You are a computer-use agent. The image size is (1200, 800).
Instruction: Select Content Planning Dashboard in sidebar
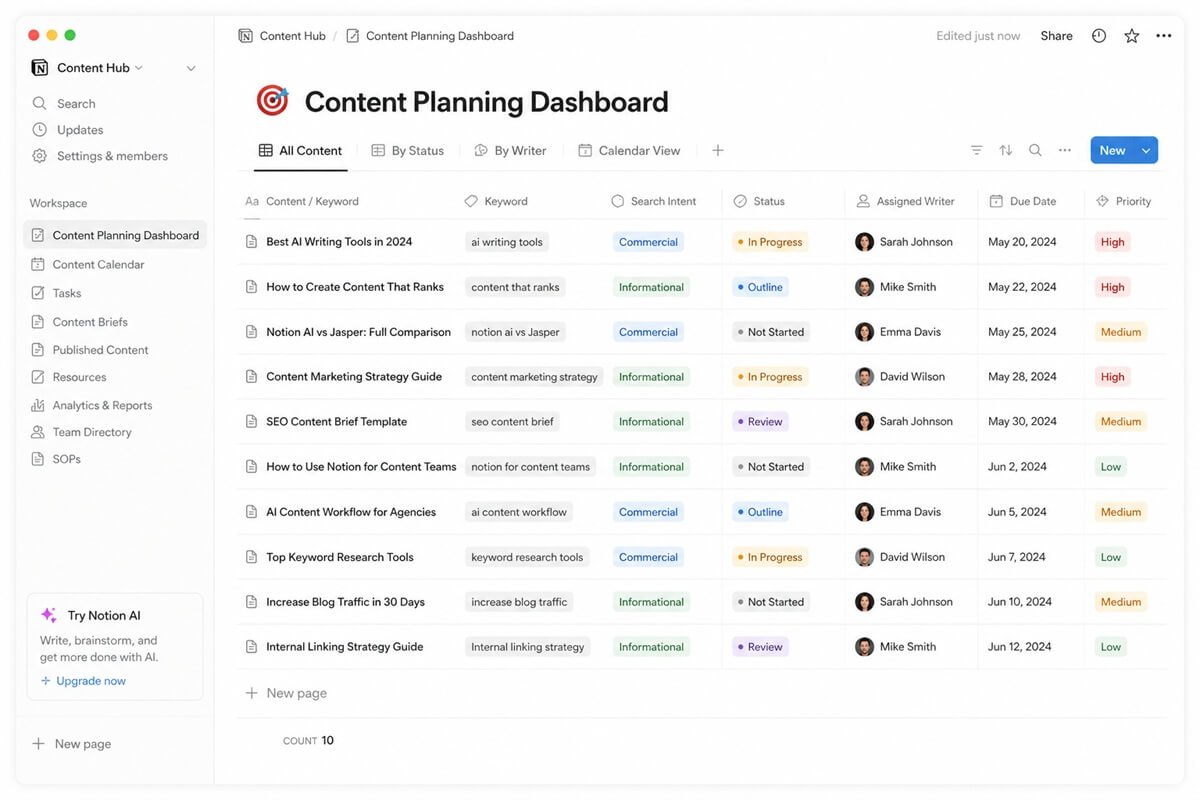(x=115, y=235)
